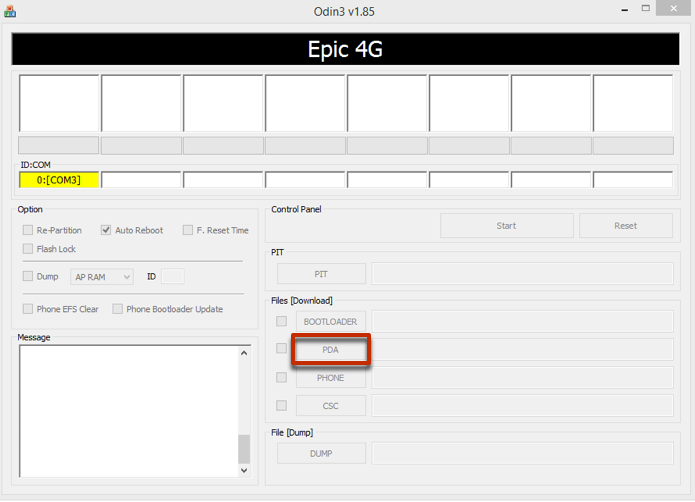The width and height of the screenshot is (695, 502).
Task: Enable the checkbox beside PHONE
Action: click(281, 377)
